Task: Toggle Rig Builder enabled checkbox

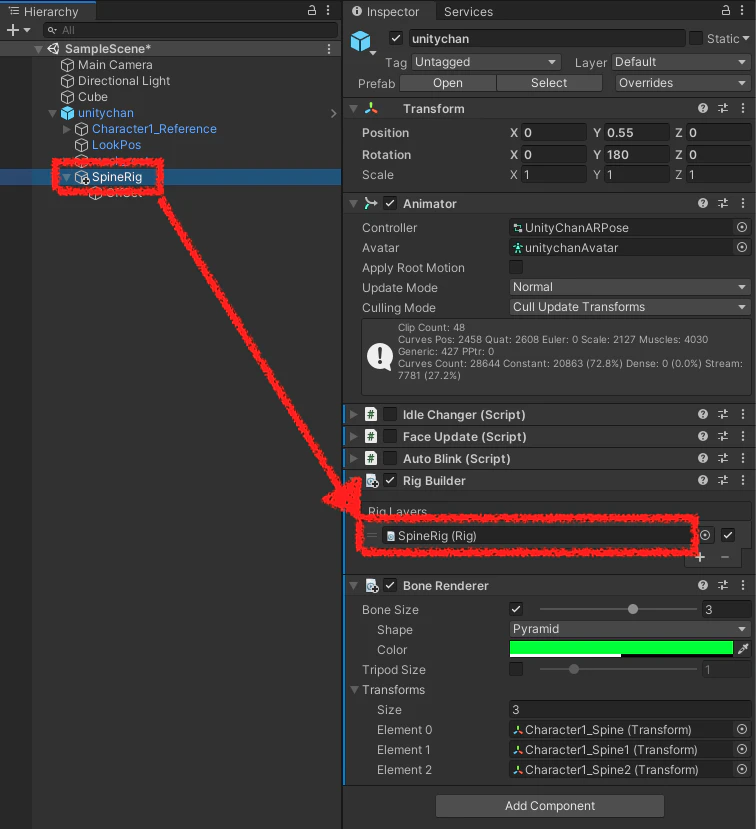Action: point(390,480)
